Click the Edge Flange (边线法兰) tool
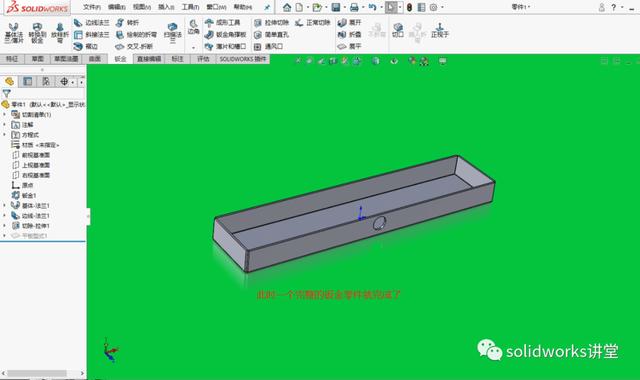 point(91,23)
